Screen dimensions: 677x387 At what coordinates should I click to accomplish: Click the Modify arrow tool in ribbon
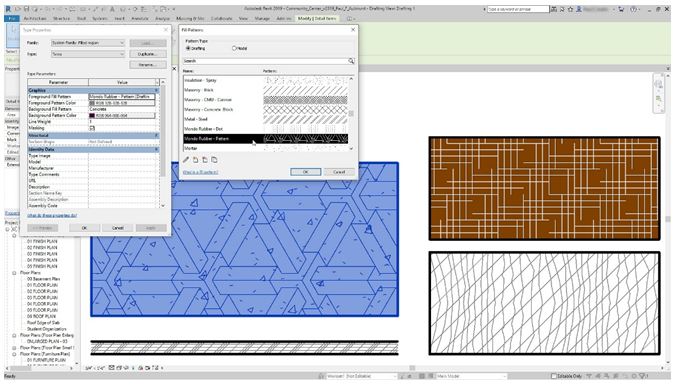point(12,35)
